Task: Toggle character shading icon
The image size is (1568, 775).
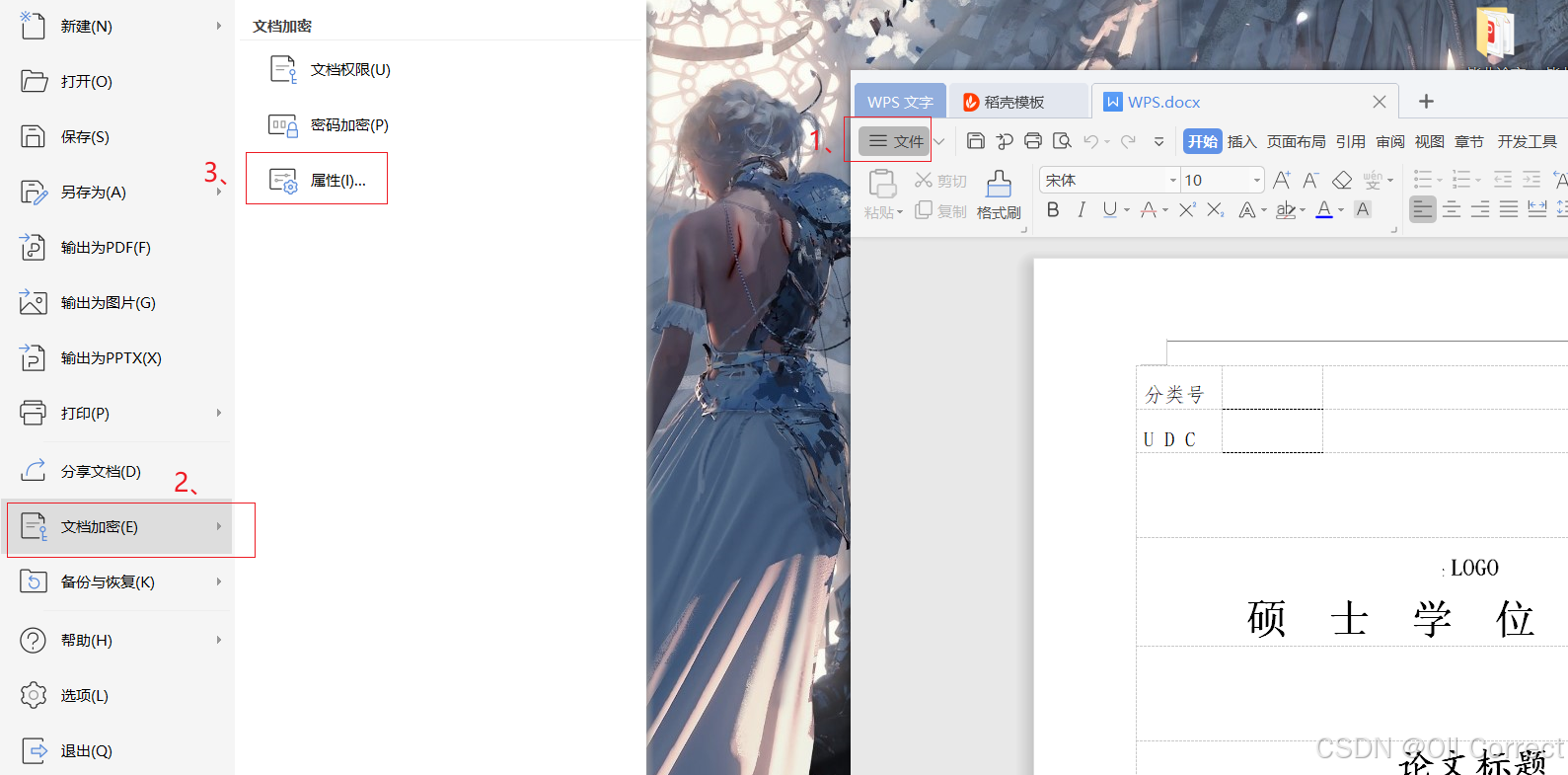Action: point(1363,209)
